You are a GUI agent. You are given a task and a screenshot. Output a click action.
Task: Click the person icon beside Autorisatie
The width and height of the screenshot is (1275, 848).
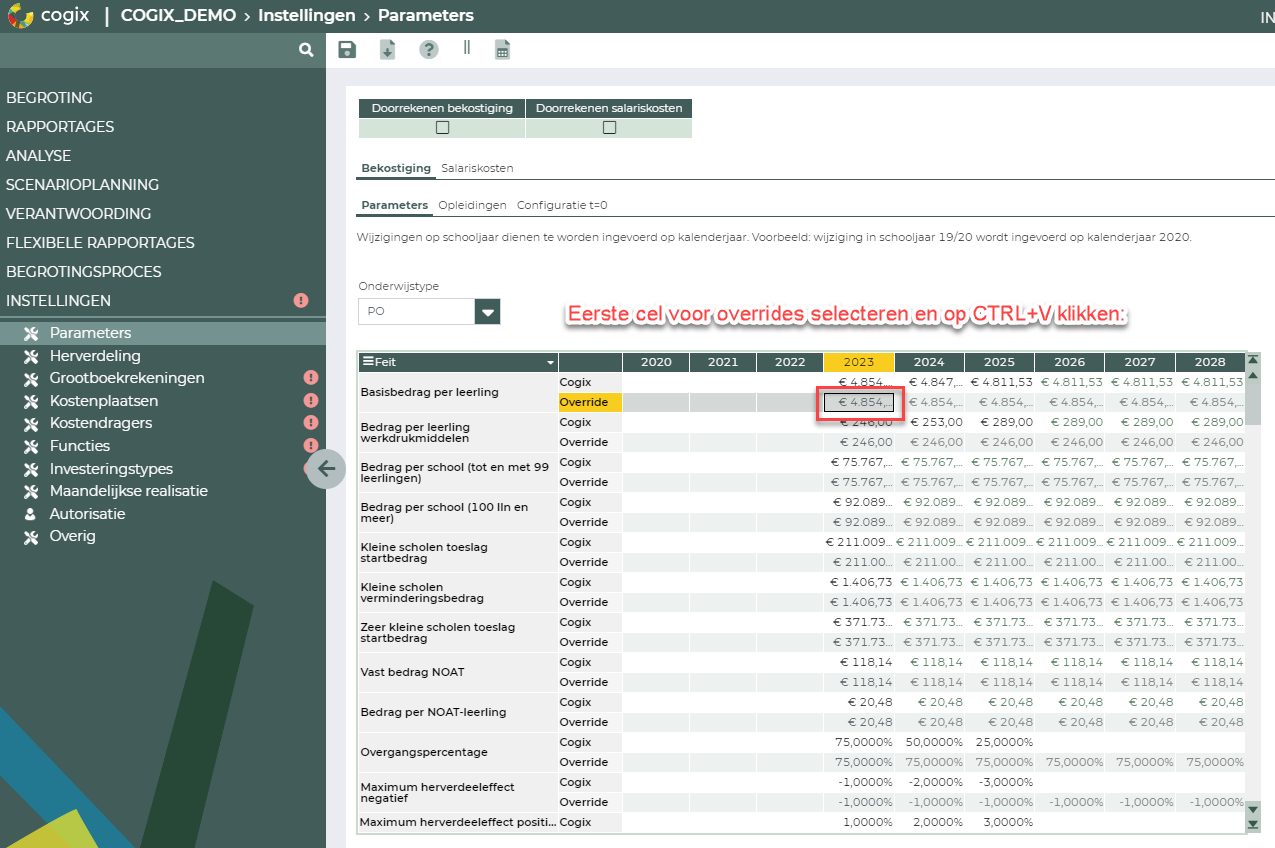(30, 514)
